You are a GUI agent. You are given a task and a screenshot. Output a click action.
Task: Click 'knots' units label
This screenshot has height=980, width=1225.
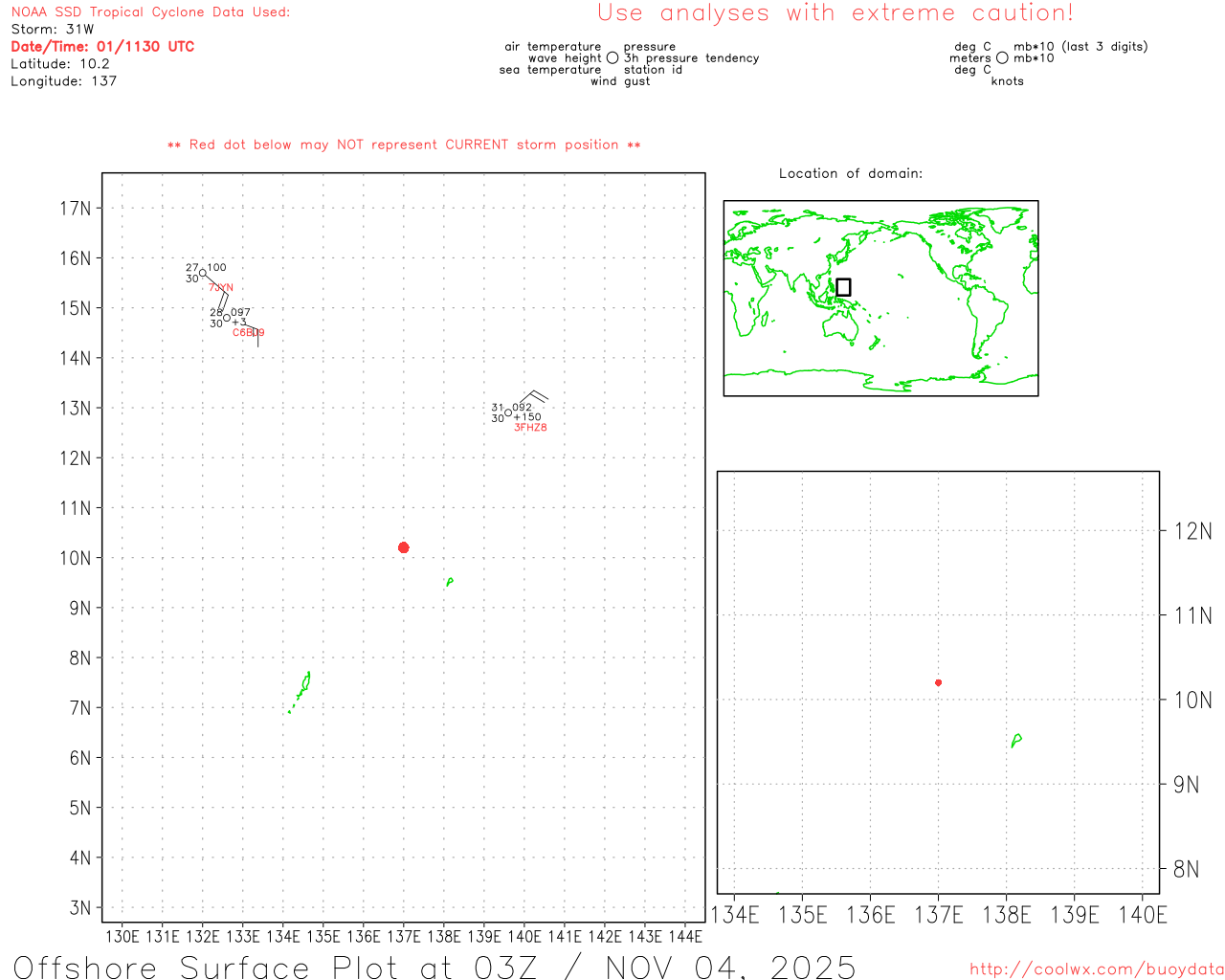pos(1008,81)
